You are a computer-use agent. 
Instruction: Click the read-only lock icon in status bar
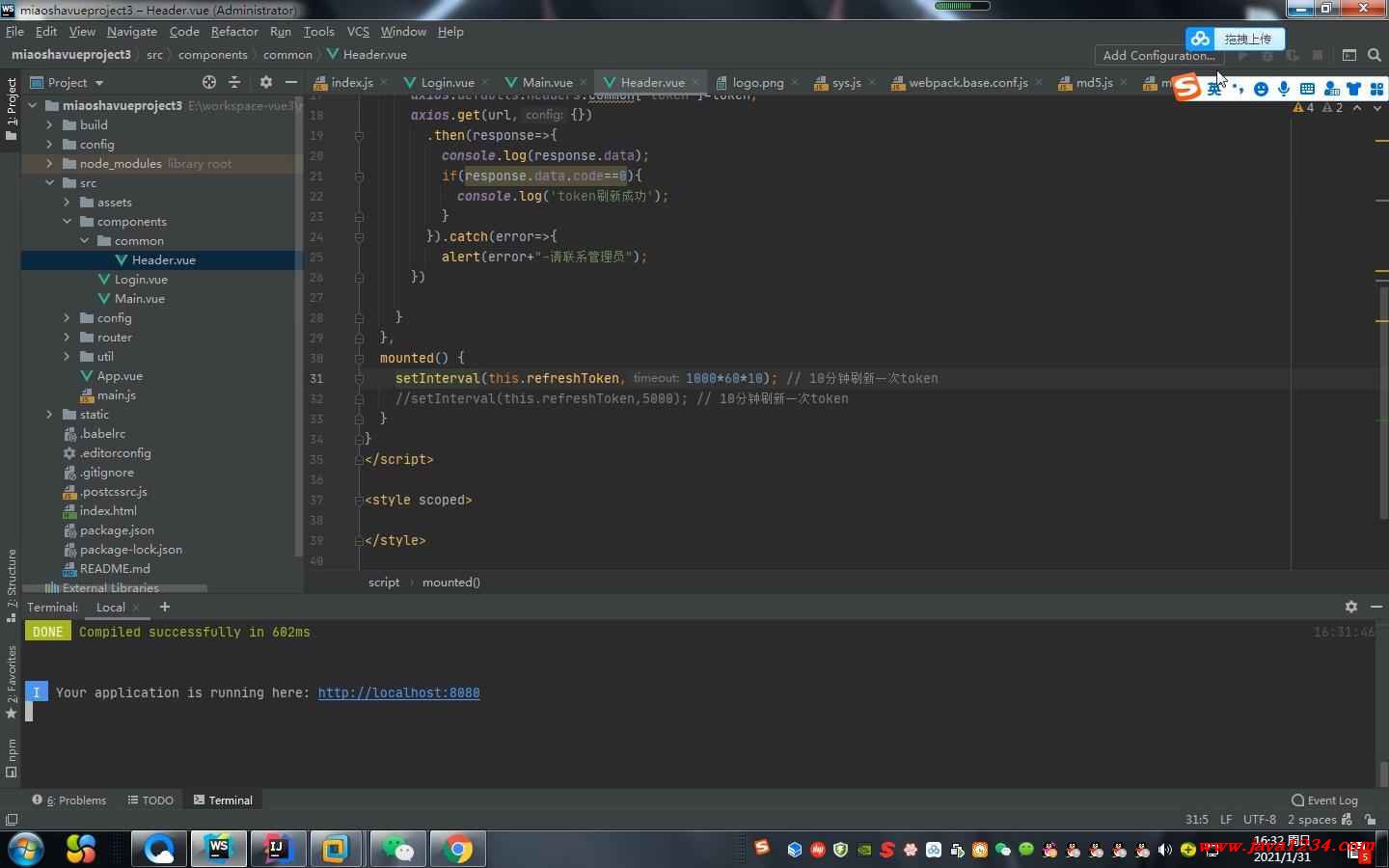pyautogui.click(x=1370, y=820)
